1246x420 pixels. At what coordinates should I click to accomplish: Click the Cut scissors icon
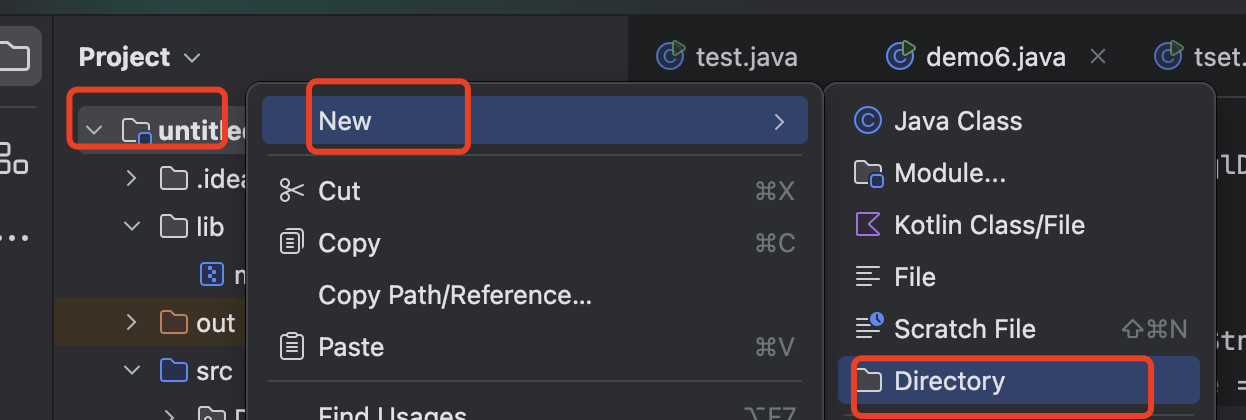[292, 191]
